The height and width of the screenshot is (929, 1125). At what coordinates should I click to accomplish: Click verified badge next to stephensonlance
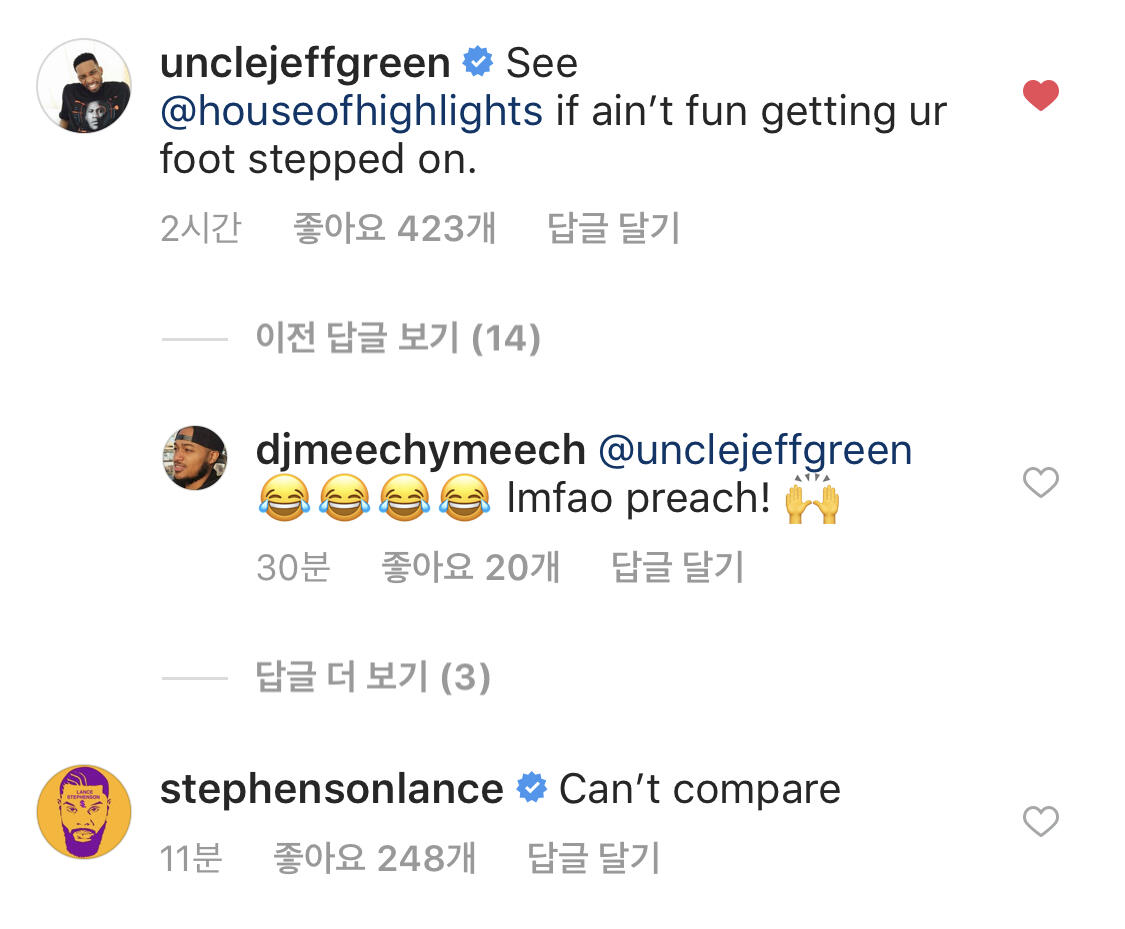pos(531,790)
